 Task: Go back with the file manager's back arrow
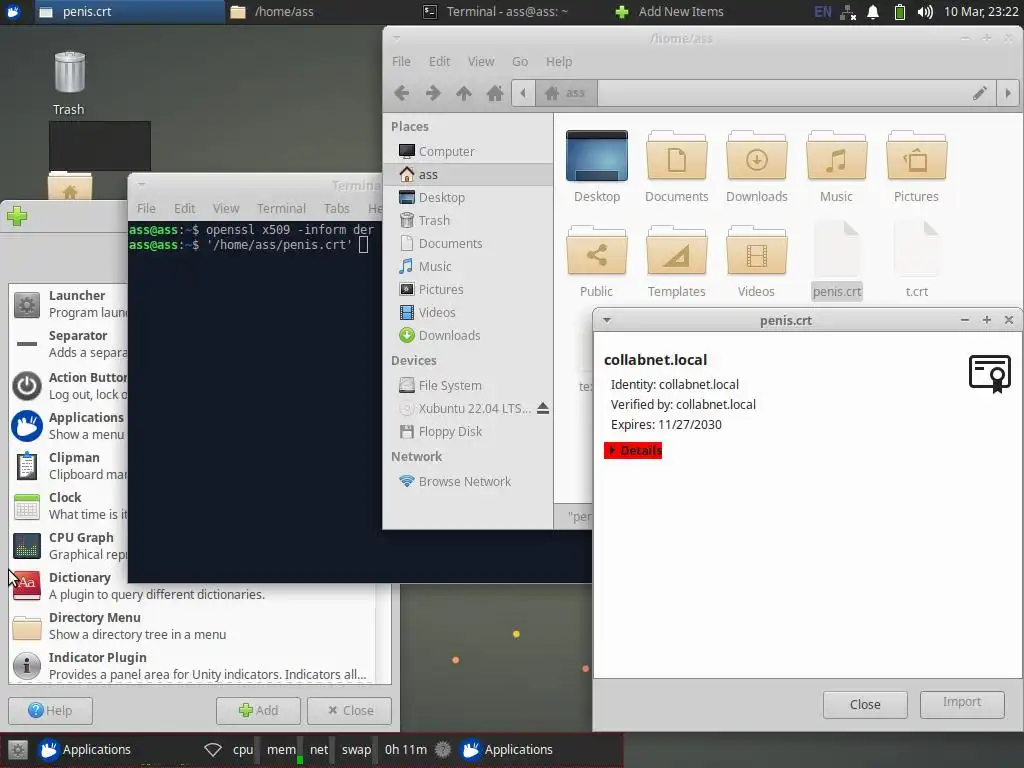tap(402, 93)
